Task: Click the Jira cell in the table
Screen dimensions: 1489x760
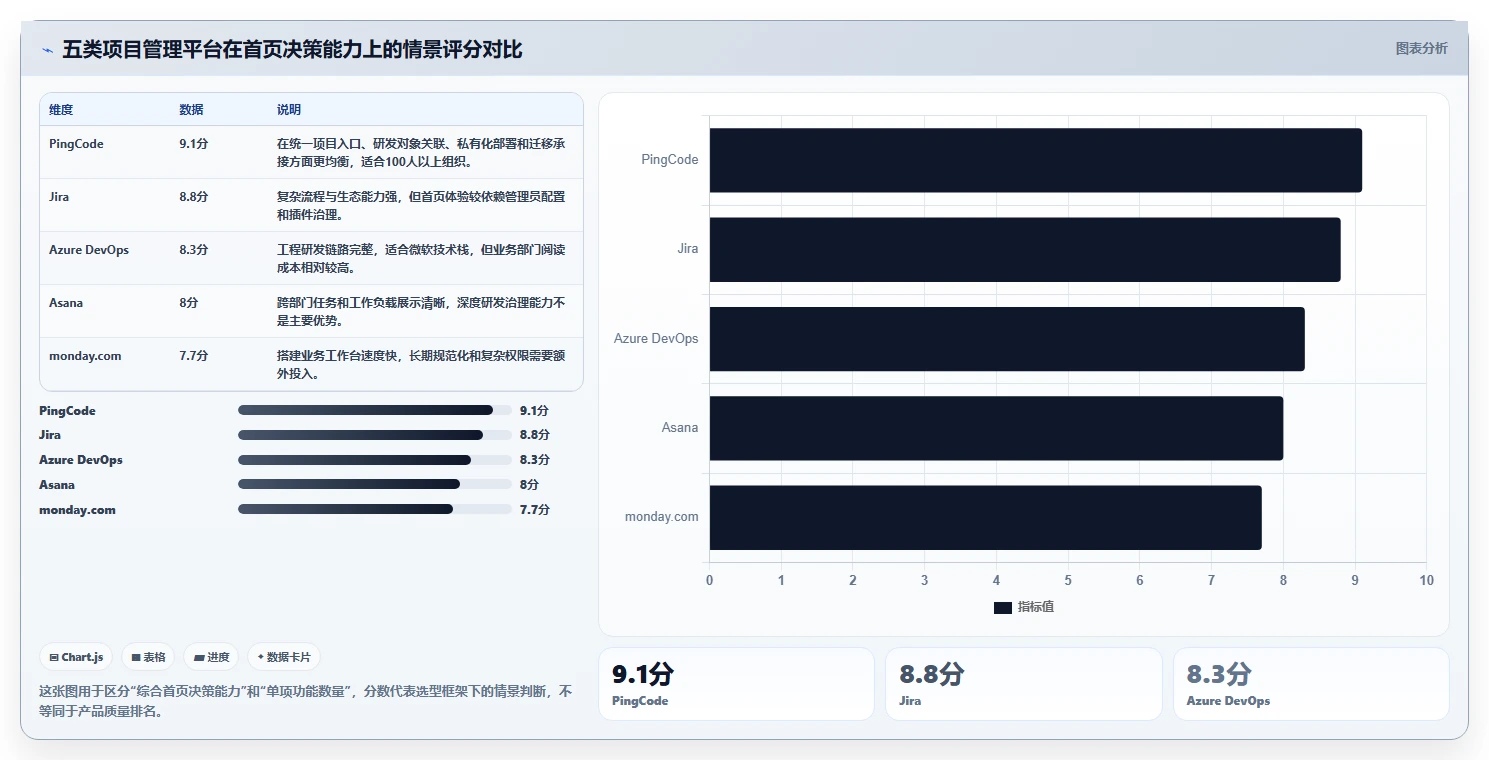Action: click(x=59, y=197)
